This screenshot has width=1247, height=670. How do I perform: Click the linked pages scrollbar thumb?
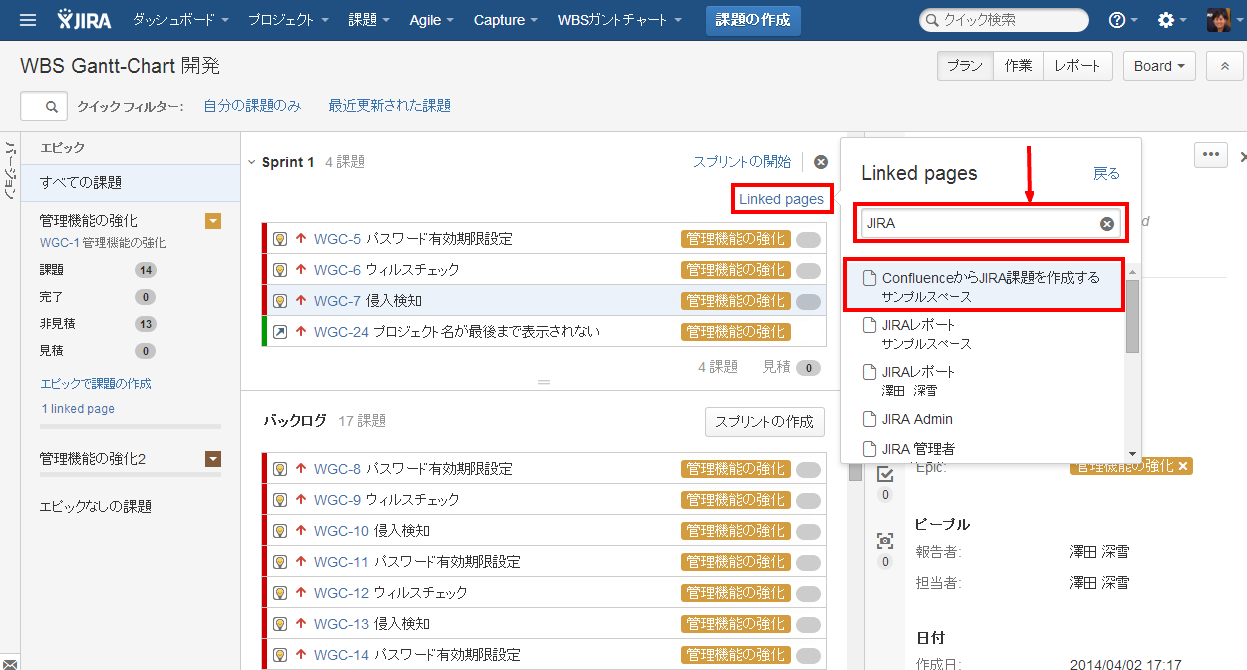pos(1132,316)
